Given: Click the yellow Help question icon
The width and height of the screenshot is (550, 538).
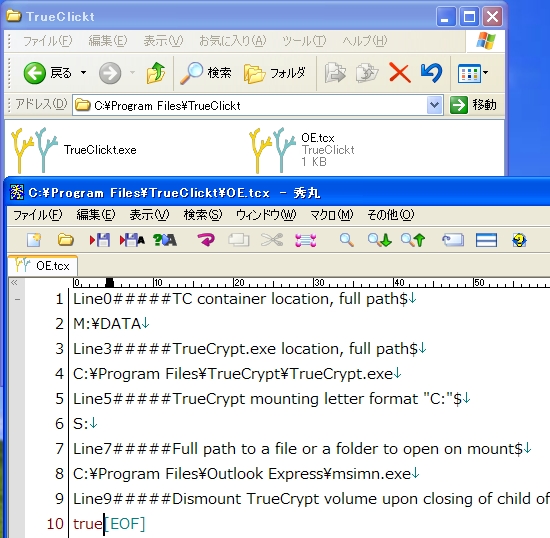Looking at the screenshot, I should (519, 240).
